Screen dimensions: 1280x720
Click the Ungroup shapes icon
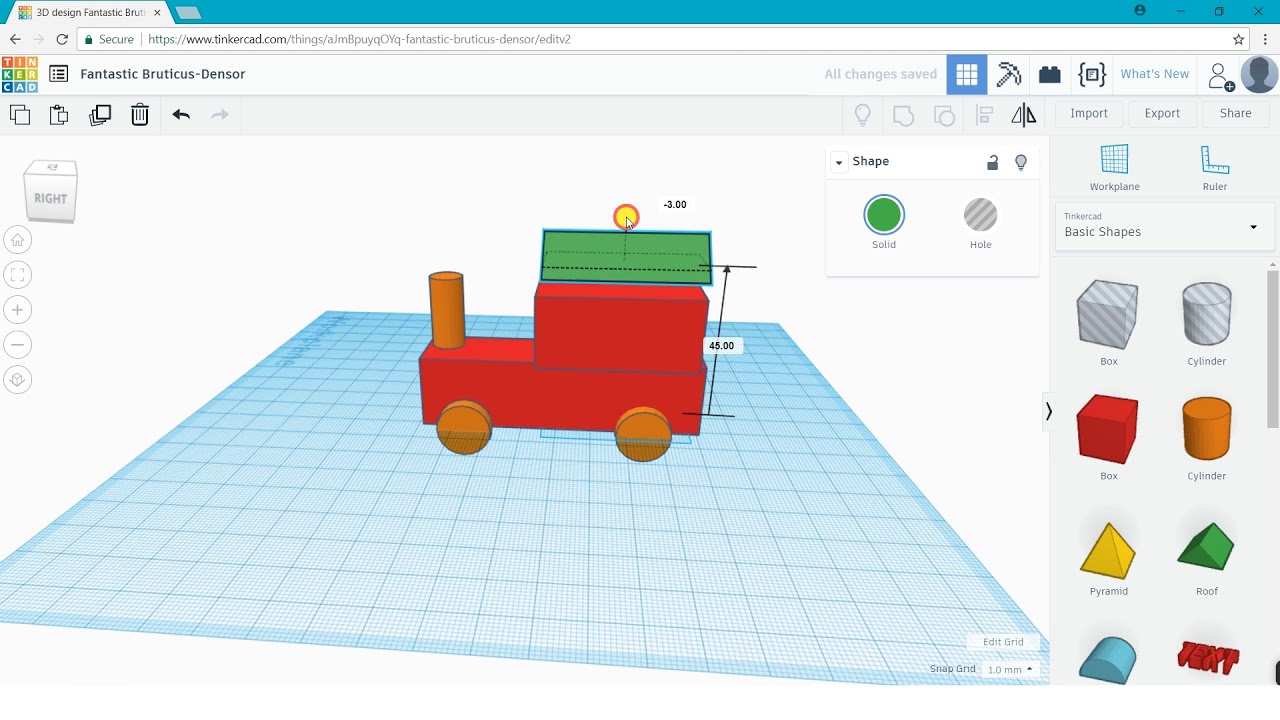(944, 115)
